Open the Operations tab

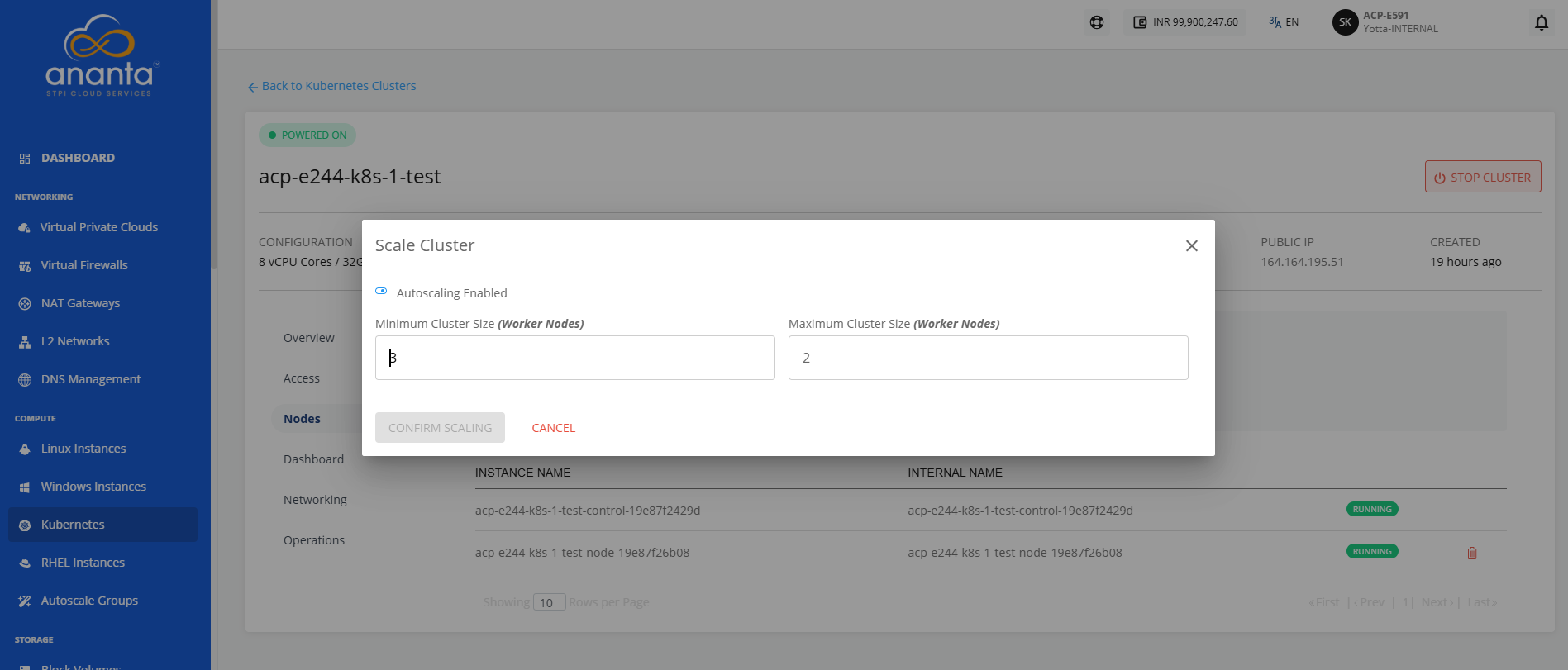click(314, 540)
